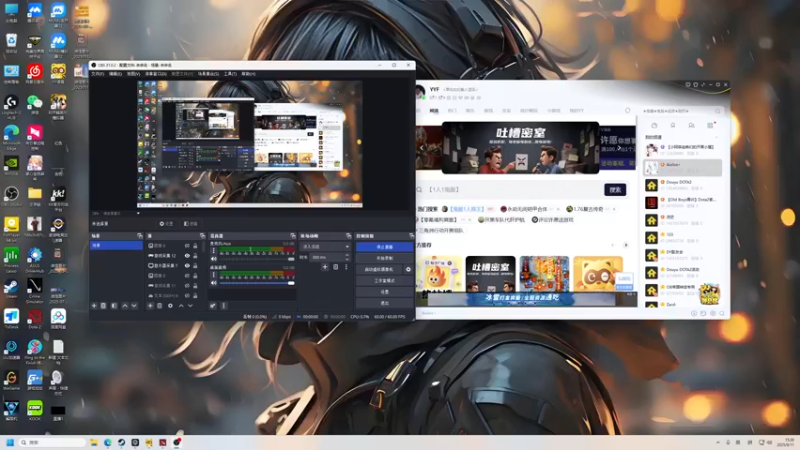Click transition duration spinner arrows
Viewport: 800px width, 450px height.
click(347, 257)
